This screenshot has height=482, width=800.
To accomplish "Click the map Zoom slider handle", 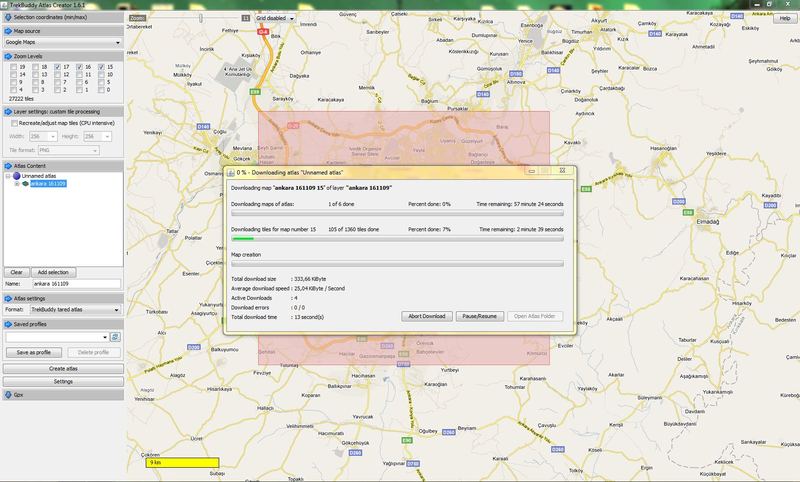I will click(x=201, y=18).
